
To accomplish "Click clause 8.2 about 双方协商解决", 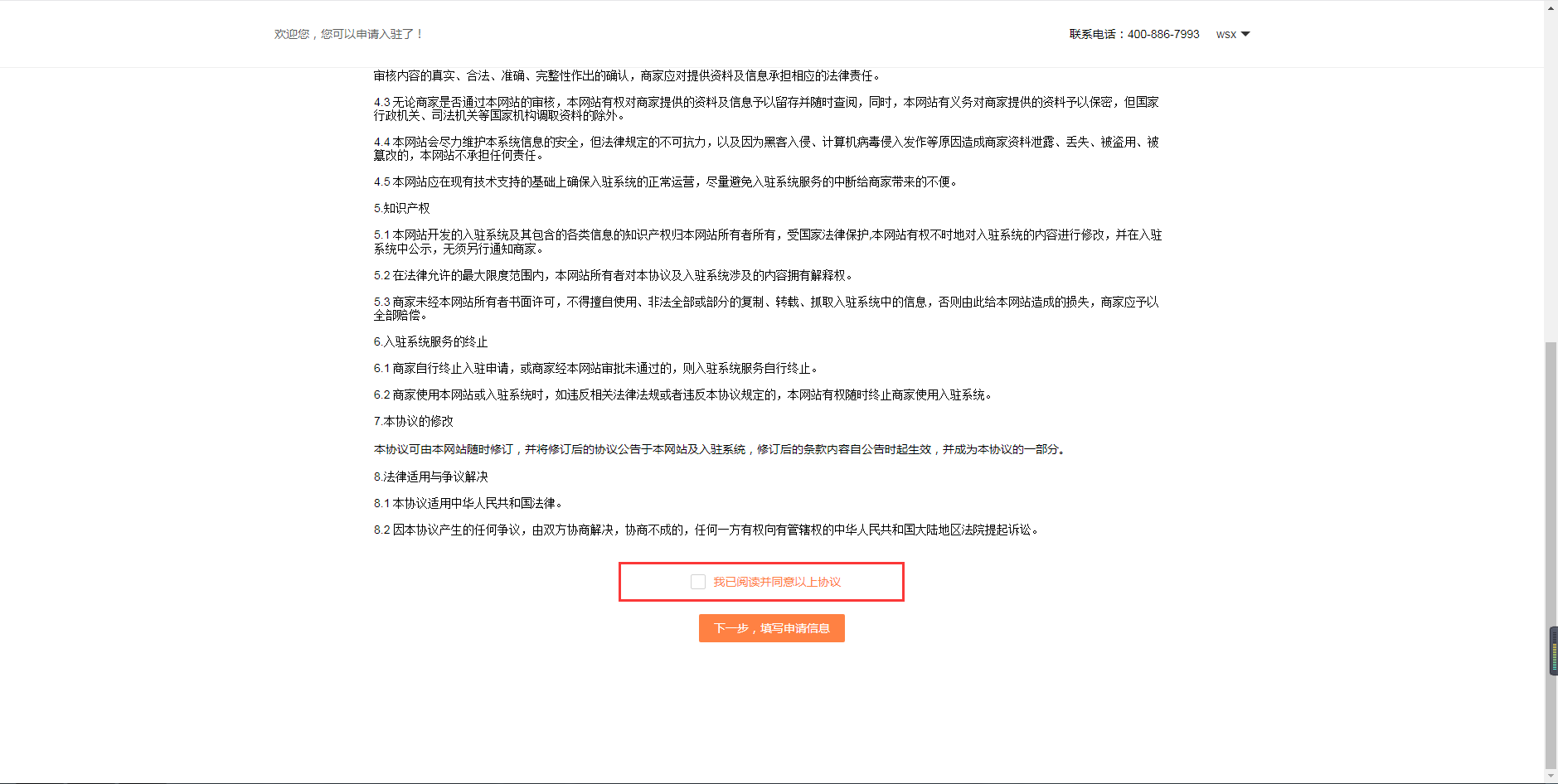I will 707,530.
